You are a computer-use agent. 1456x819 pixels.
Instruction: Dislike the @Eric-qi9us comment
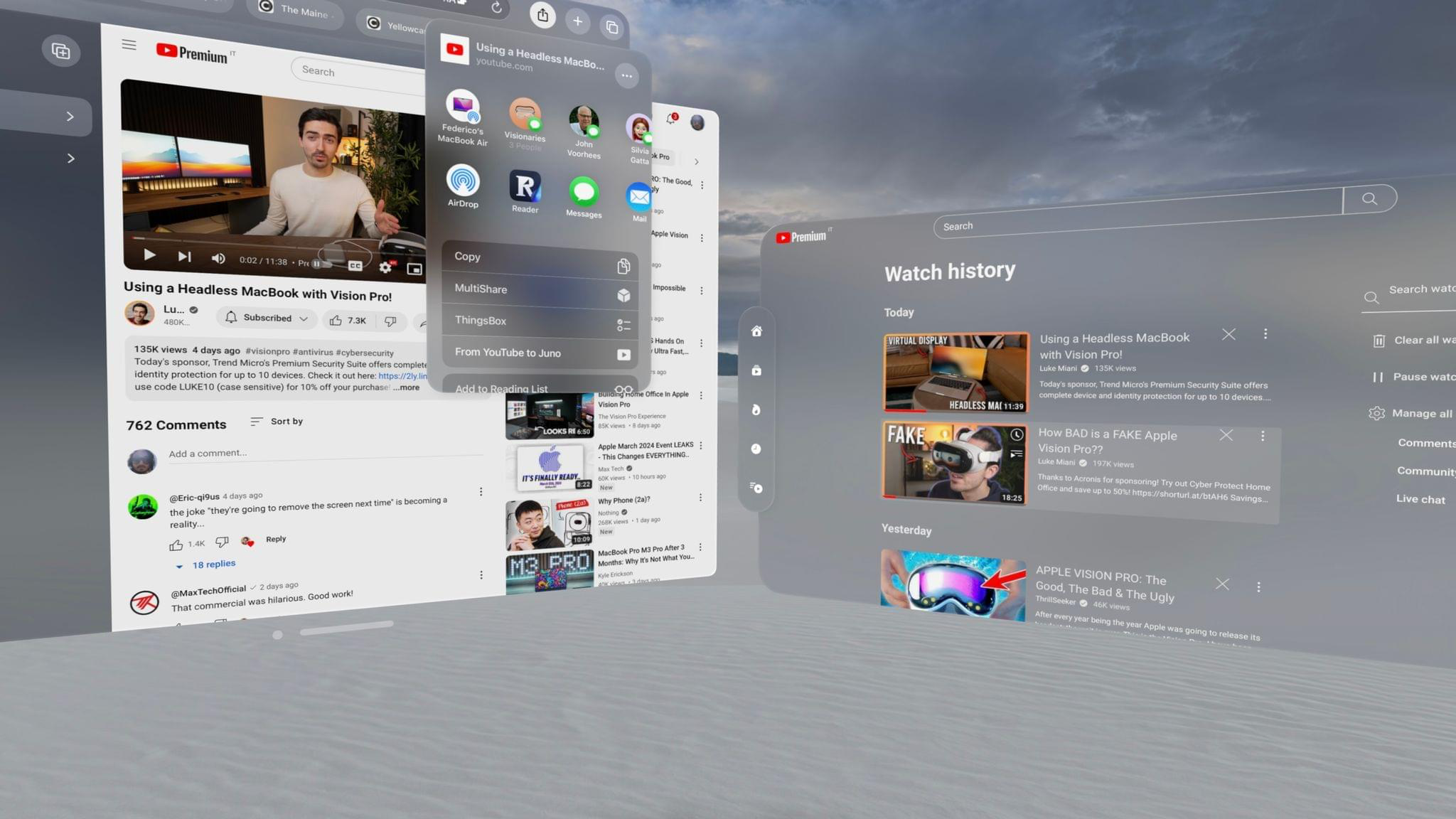222,542
